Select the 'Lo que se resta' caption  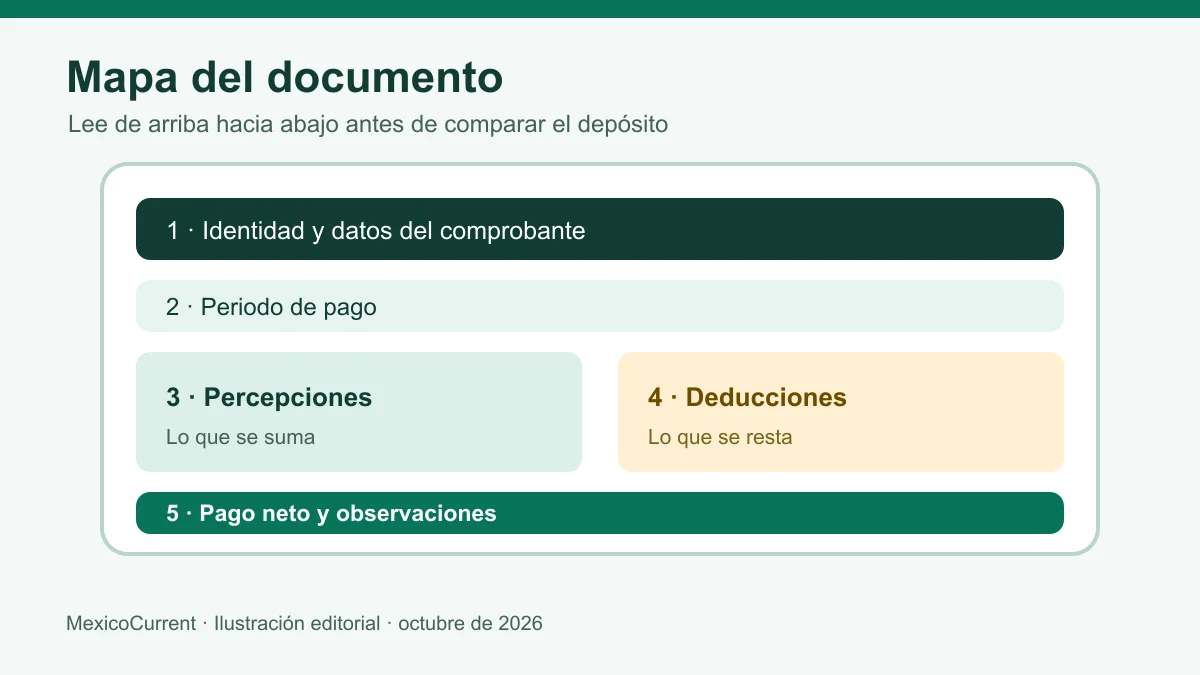click(x=720, y=437)
